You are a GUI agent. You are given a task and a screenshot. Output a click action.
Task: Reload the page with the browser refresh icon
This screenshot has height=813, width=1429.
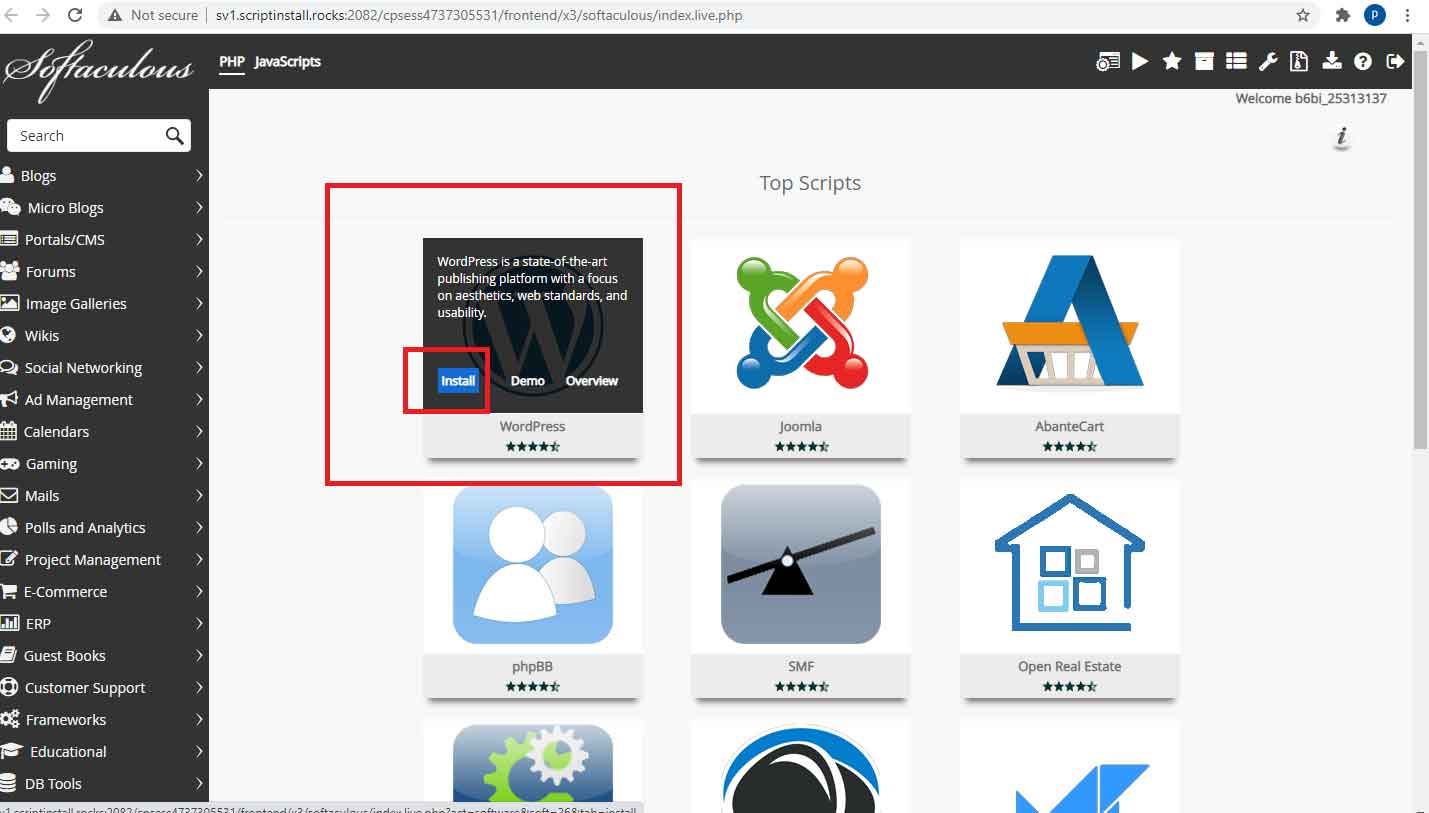[75, 15]
